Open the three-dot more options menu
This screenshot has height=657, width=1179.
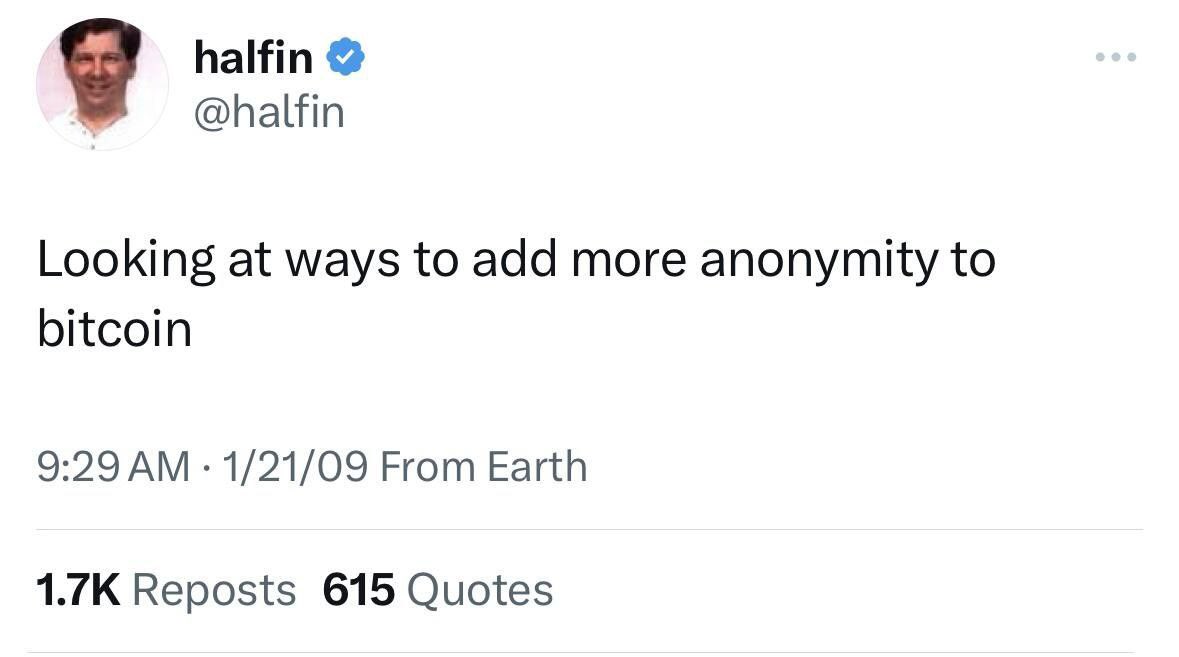click(1116, 57)
